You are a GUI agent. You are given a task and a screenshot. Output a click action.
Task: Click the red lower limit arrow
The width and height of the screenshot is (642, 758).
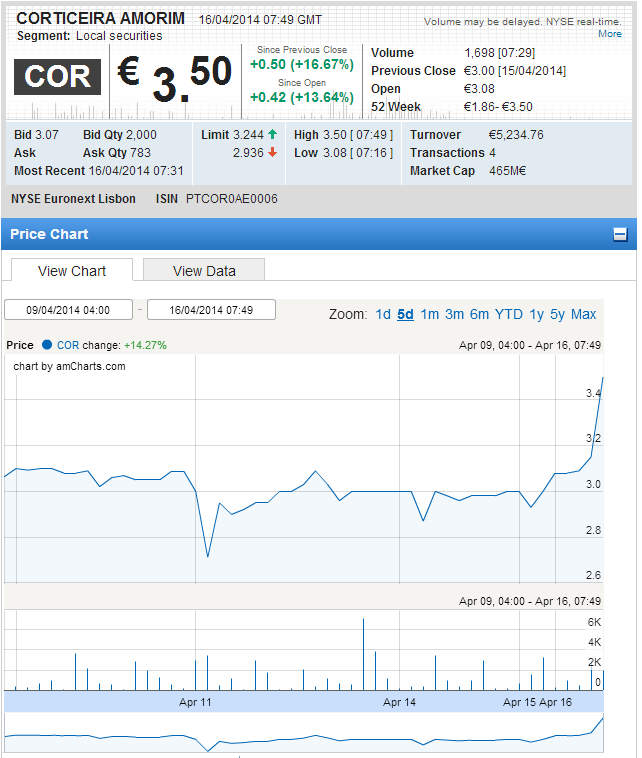click(x=273, y=152)
